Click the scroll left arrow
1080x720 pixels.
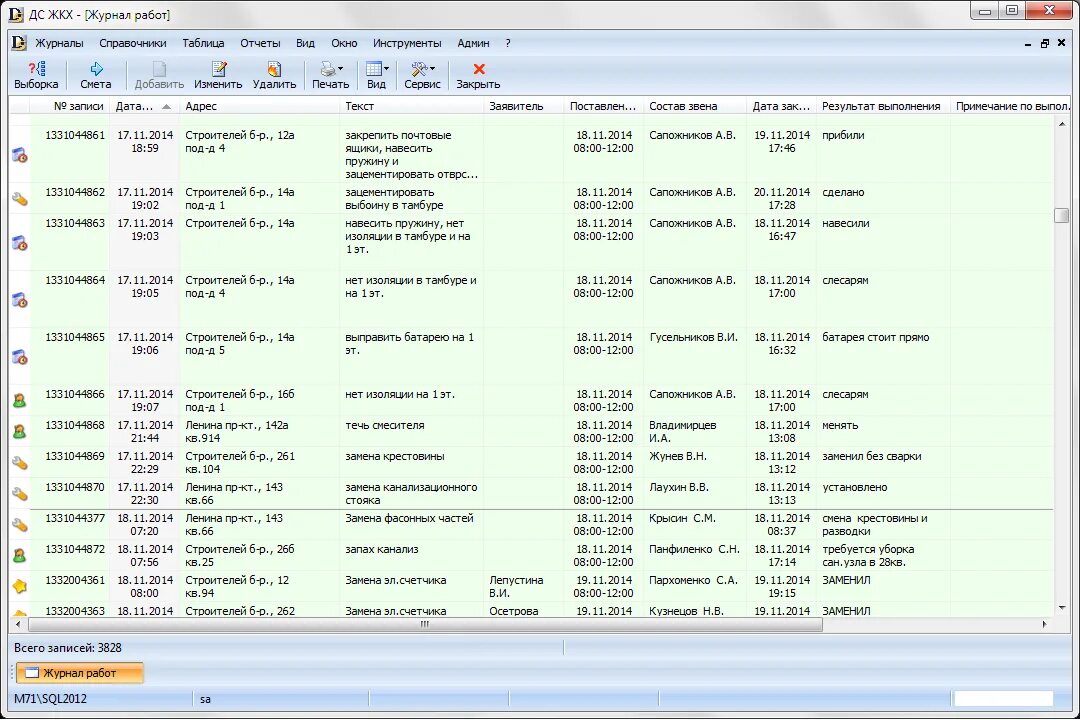click(18, 624)
